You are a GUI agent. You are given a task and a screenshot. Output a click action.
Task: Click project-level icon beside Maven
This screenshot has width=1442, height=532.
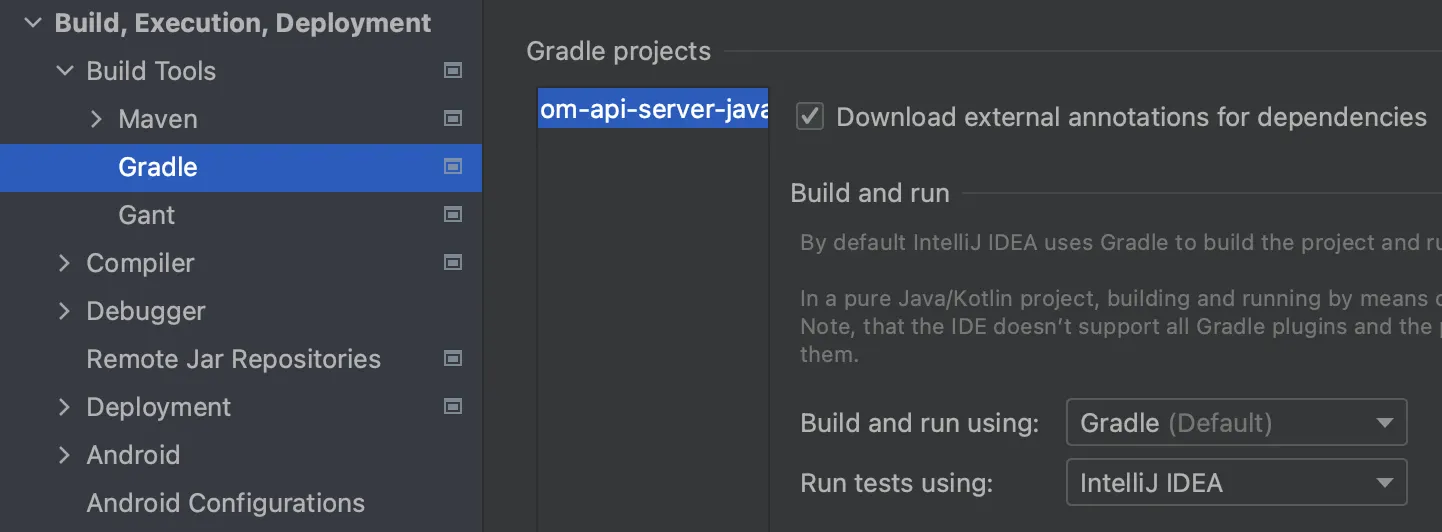[x=453, y=119]
